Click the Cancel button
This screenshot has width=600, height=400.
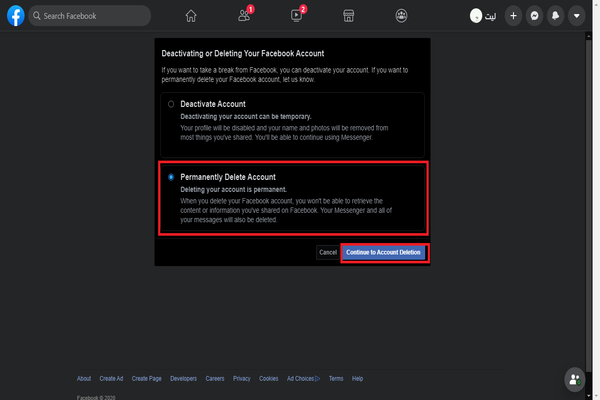328,252
